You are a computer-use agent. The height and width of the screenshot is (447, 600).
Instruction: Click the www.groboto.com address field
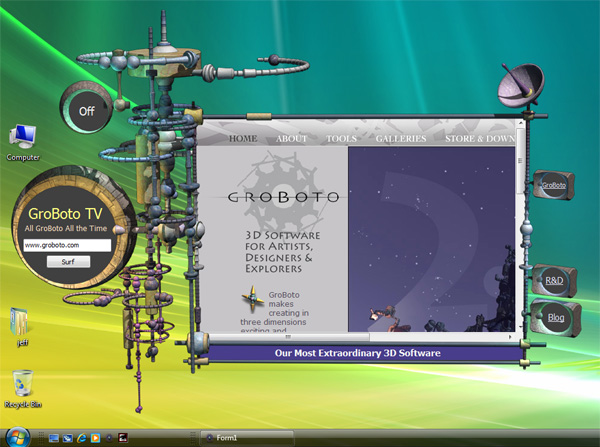point(67,245)
